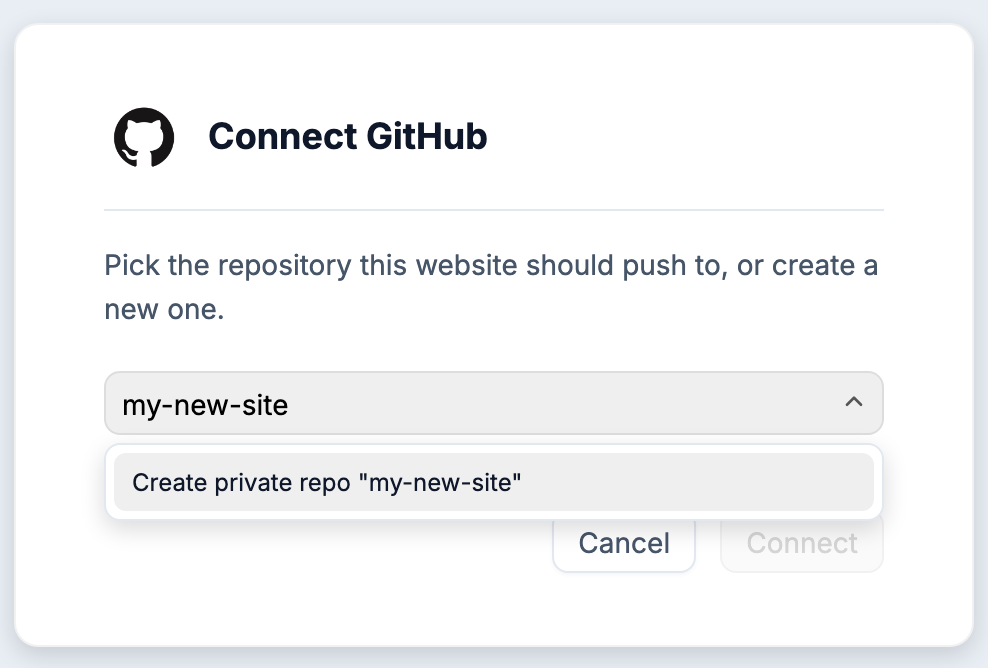Click the word "Connect" in the dialog title

pyautogui.click(x=283, y=136)
